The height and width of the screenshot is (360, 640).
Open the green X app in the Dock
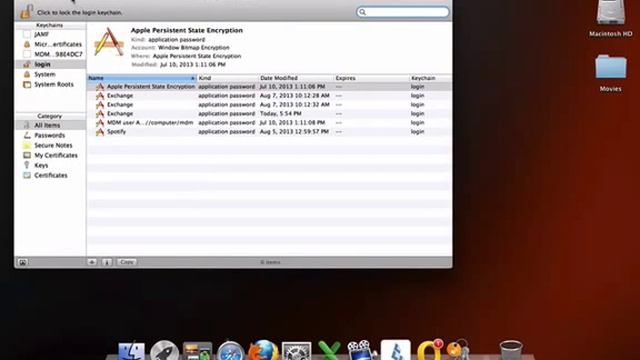pyautogui.click(x=329, y=351)
